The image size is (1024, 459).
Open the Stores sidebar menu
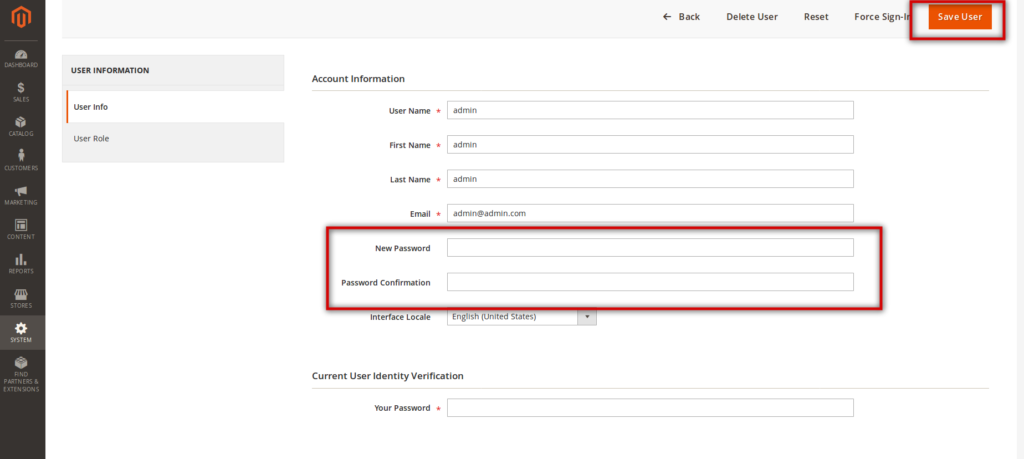tap(21, 298)
